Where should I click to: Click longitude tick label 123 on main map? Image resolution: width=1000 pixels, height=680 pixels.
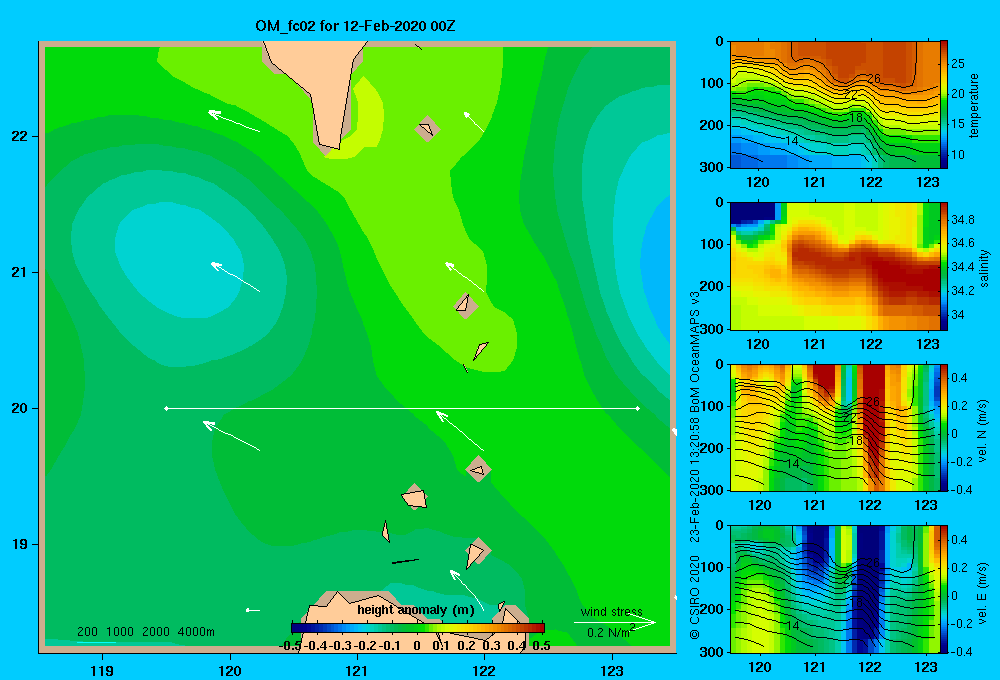[612, 670]
